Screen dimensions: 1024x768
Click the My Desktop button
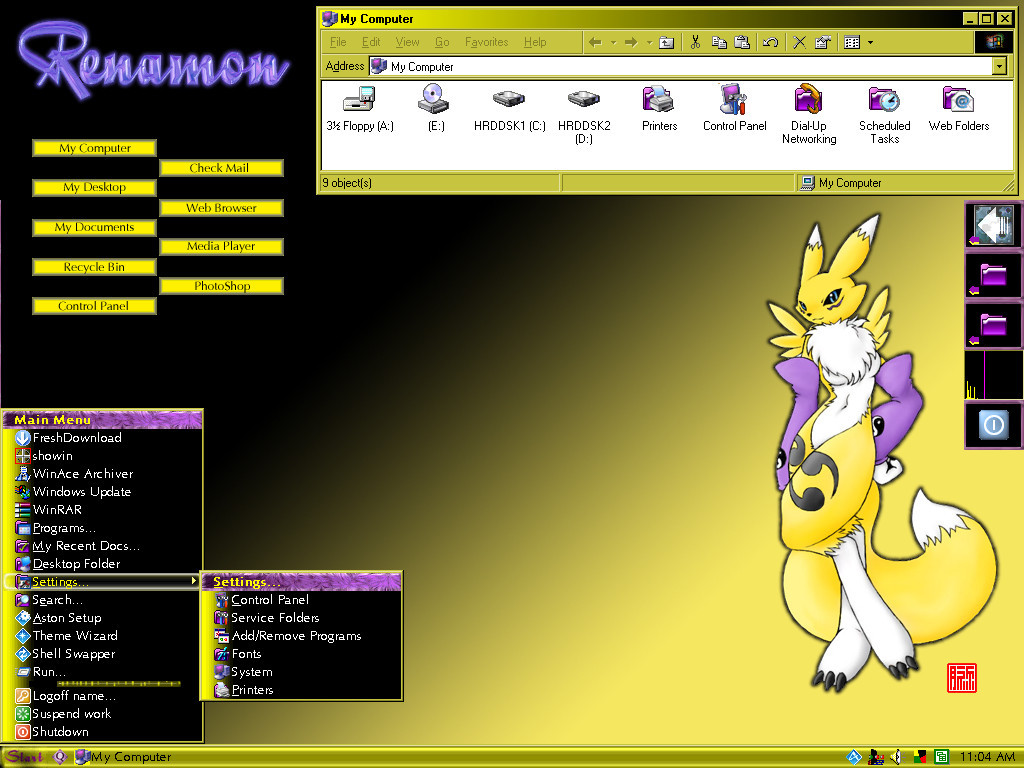[x=95, y=187]
